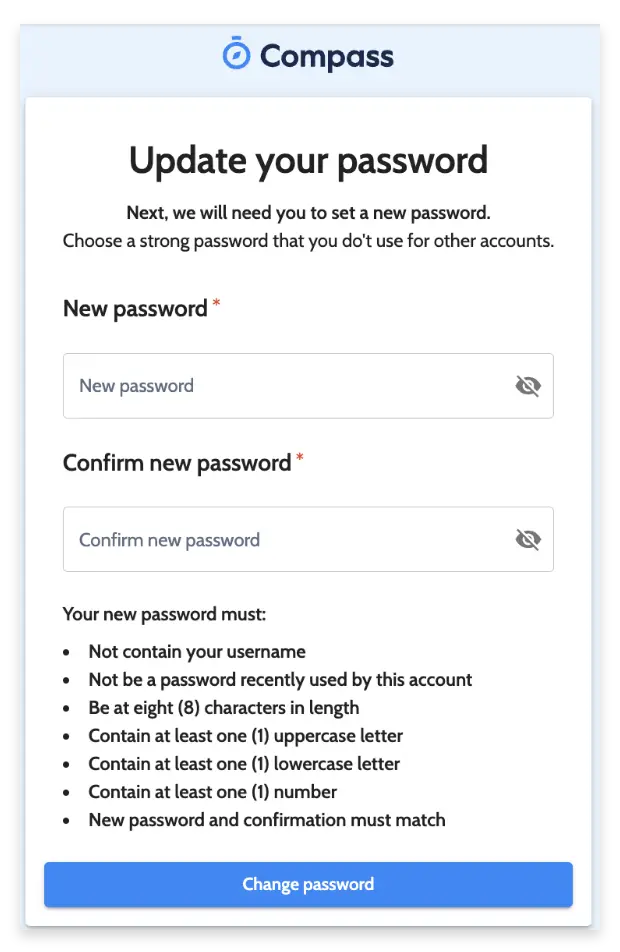This screenshot has width=620, height=952.
Task: Click the Compass logo icon
Action: pyautogui.click(x=236, y=54)
